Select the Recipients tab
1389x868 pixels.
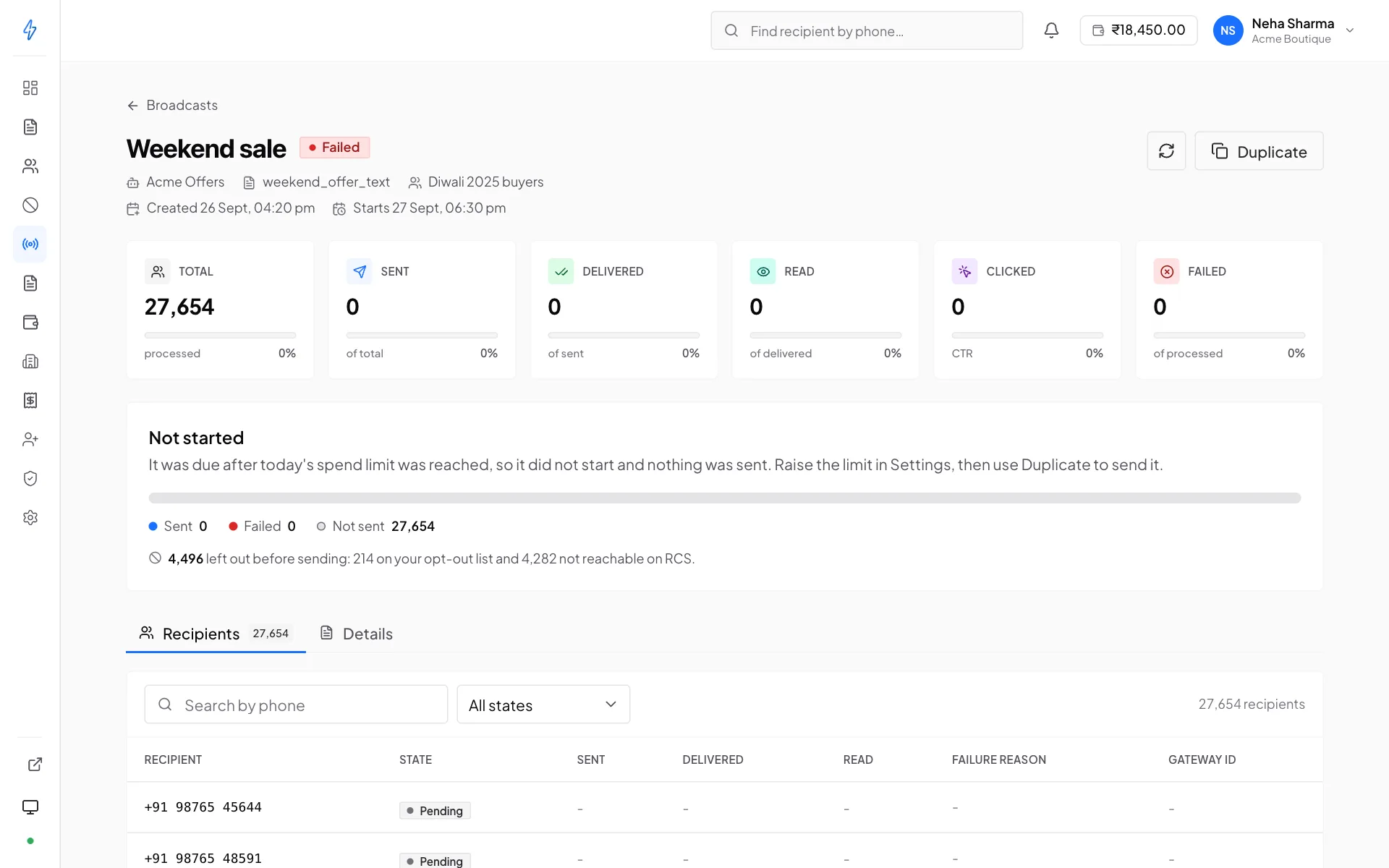216,634
